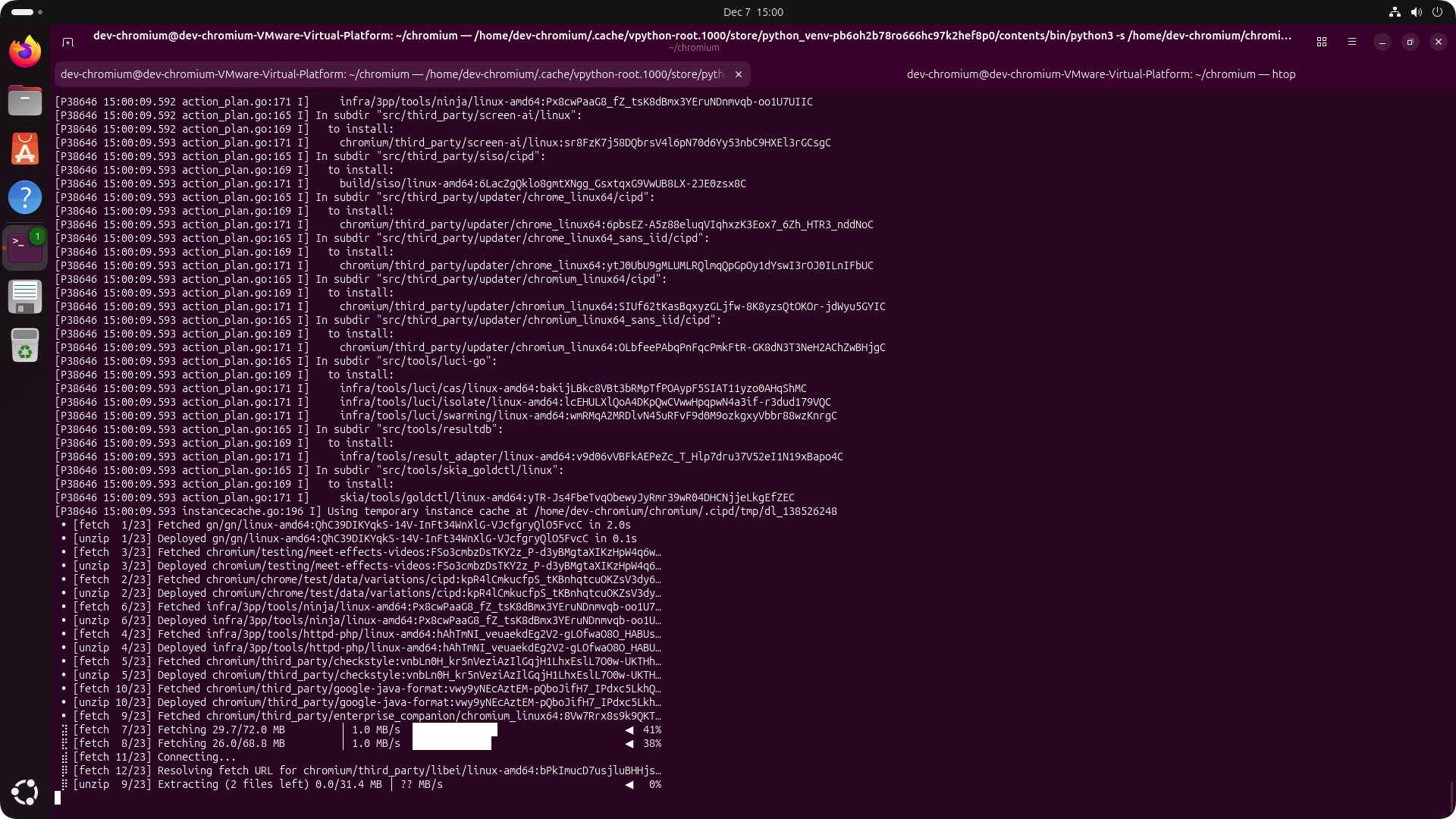The height and width of the screenshot is (819, 1456).
Task: Open the text editor dock icon
Action: pos(25,297)
